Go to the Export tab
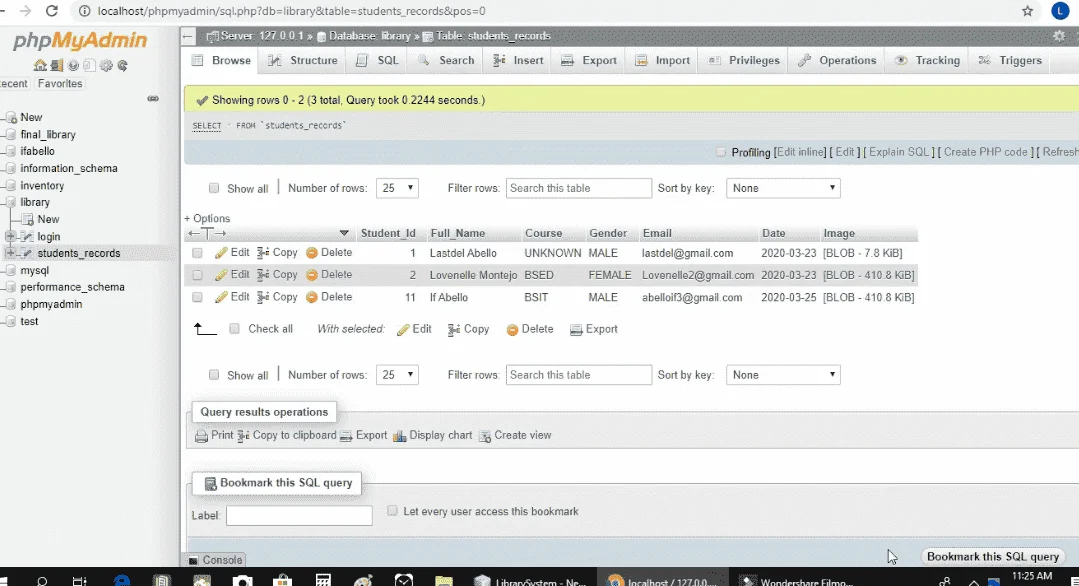1079x586 pixels. coord(589,61)
